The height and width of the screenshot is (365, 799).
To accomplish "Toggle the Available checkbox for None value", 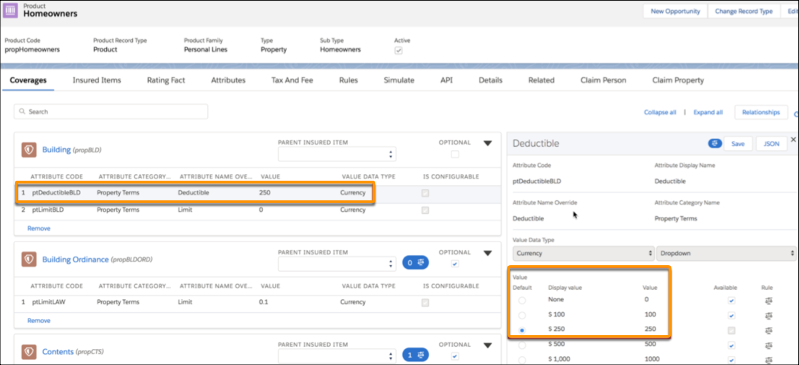I will 732,301.
